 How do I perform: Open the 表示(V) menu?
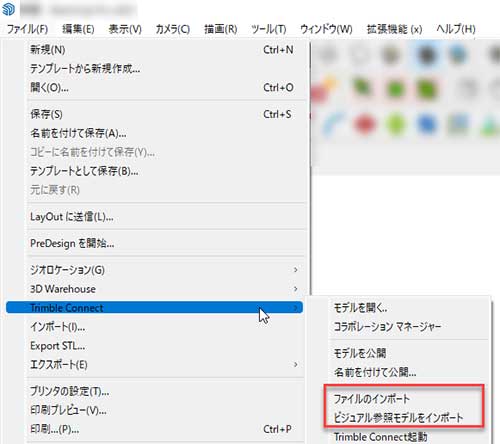125,29
